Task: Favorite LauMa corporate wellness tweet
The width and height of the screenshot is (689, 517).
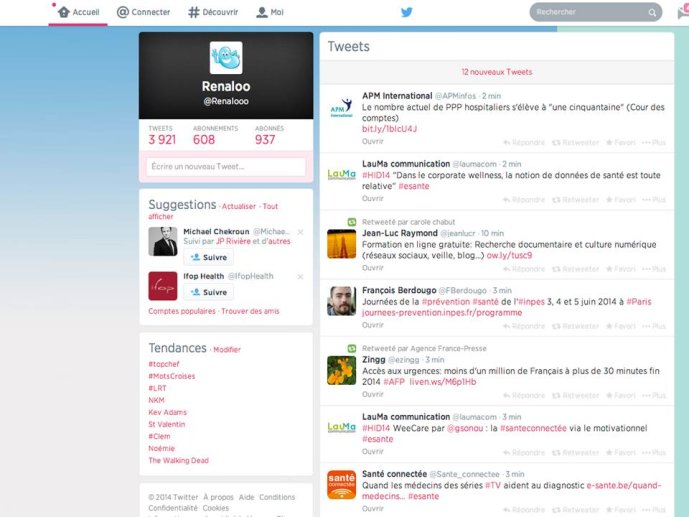Action: pyautogui.click(x=620, y=199)
